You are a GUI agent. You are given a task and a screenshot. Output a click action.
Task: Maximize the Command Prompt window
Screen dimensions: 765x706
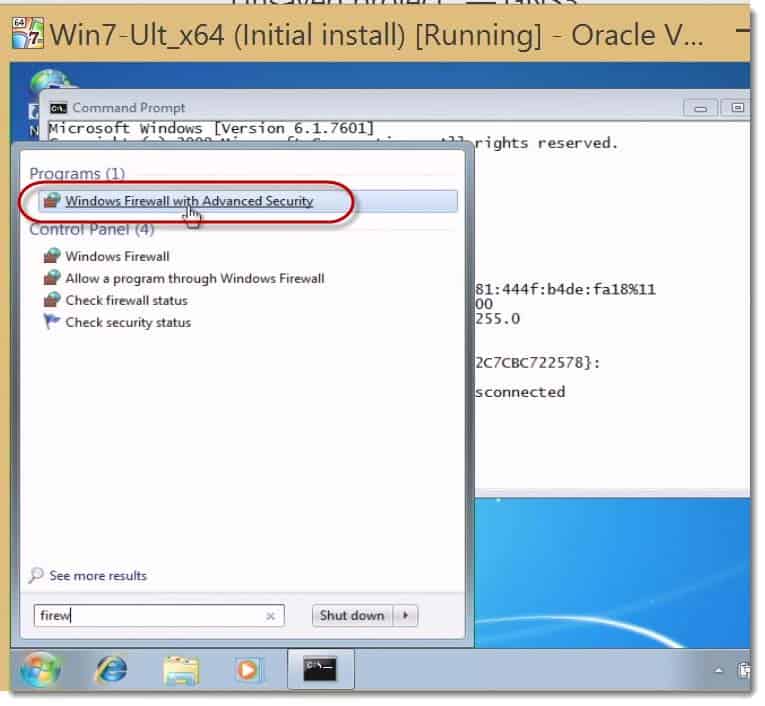coord(738,108)
